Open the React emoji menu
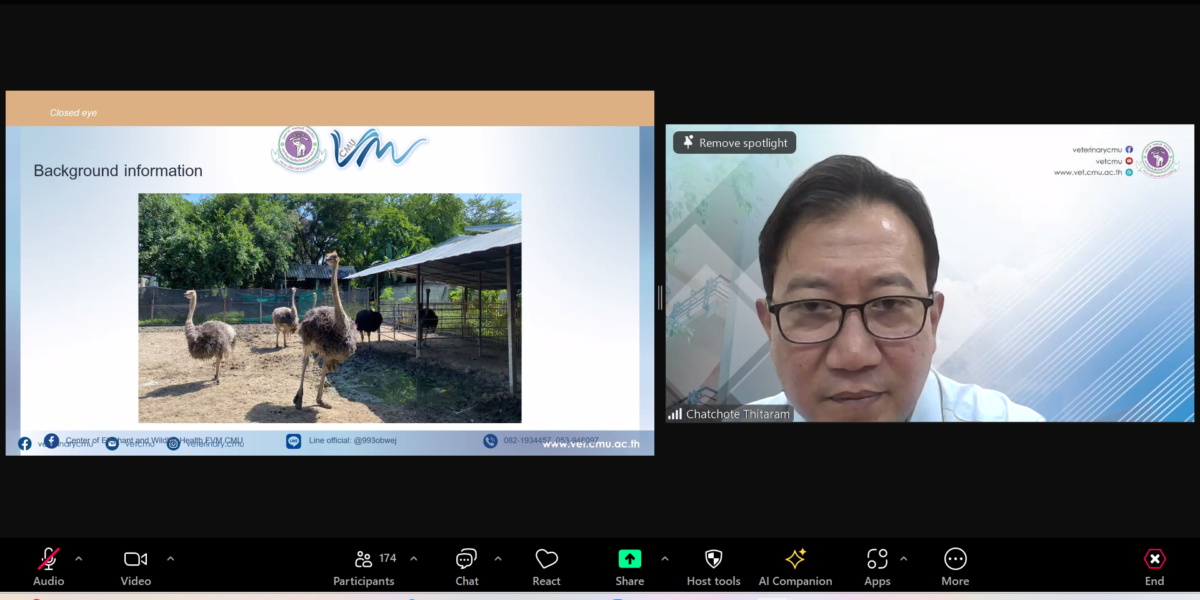 tap(546, 566)
